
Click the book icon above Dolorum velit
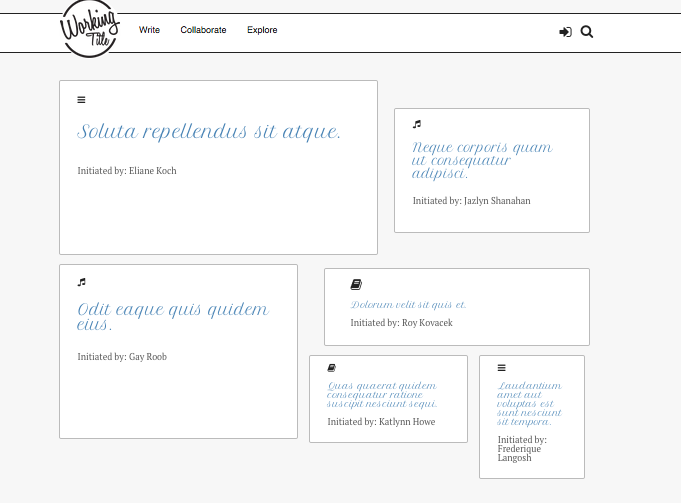point(356,285)
